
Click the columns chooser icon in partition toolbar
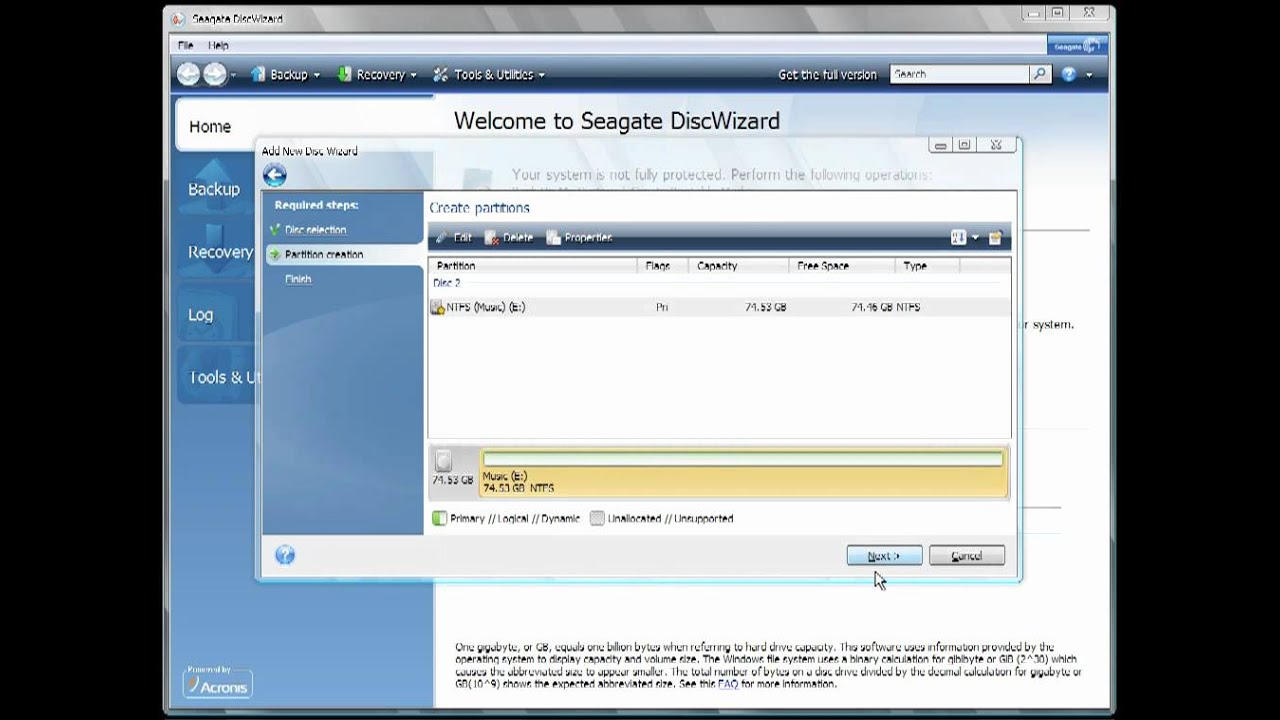pyautogui.click(x=995, y=238)
